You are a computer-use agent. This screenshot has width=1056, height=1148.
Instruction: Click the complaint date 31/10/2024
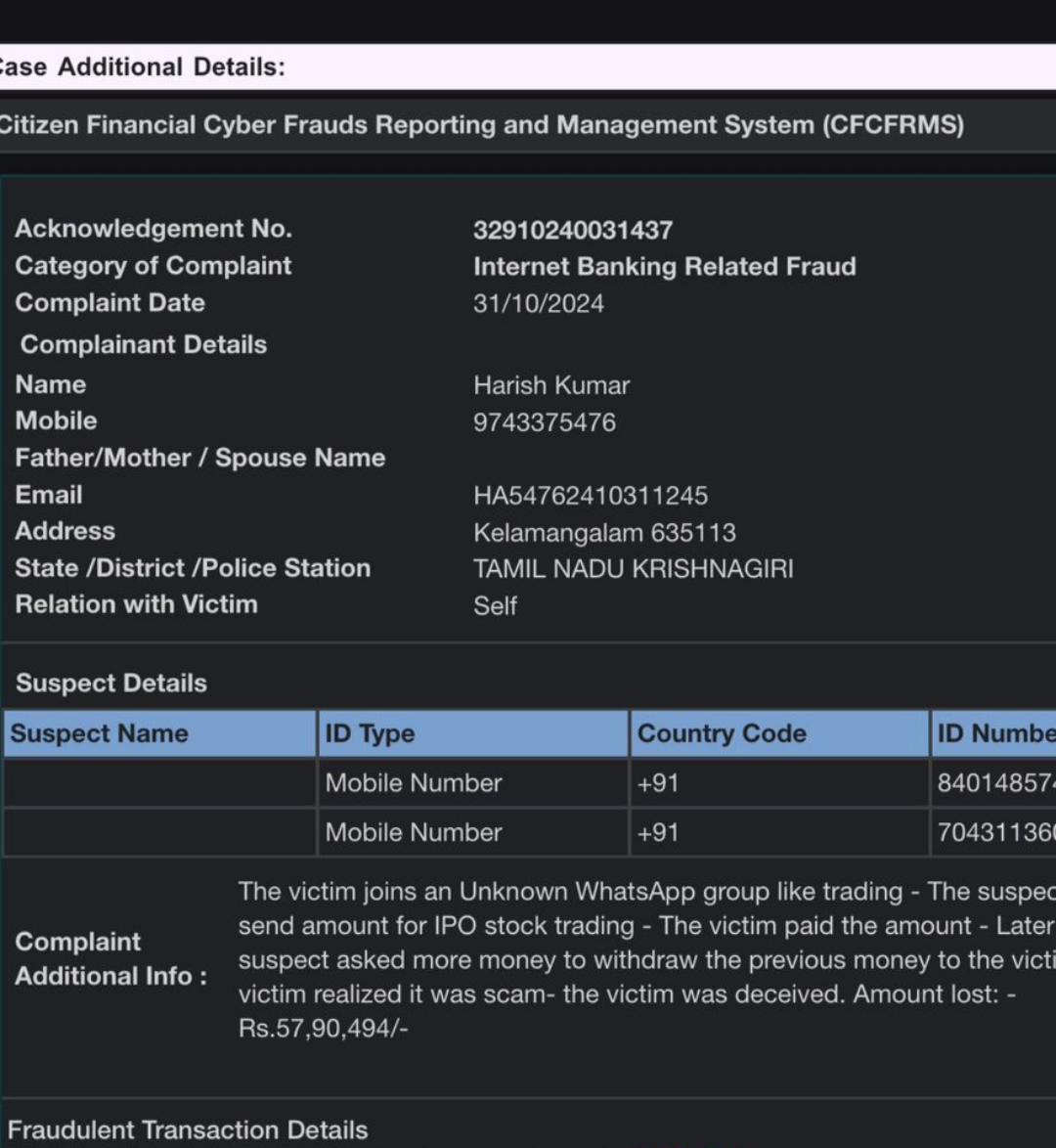click(538, 304)
